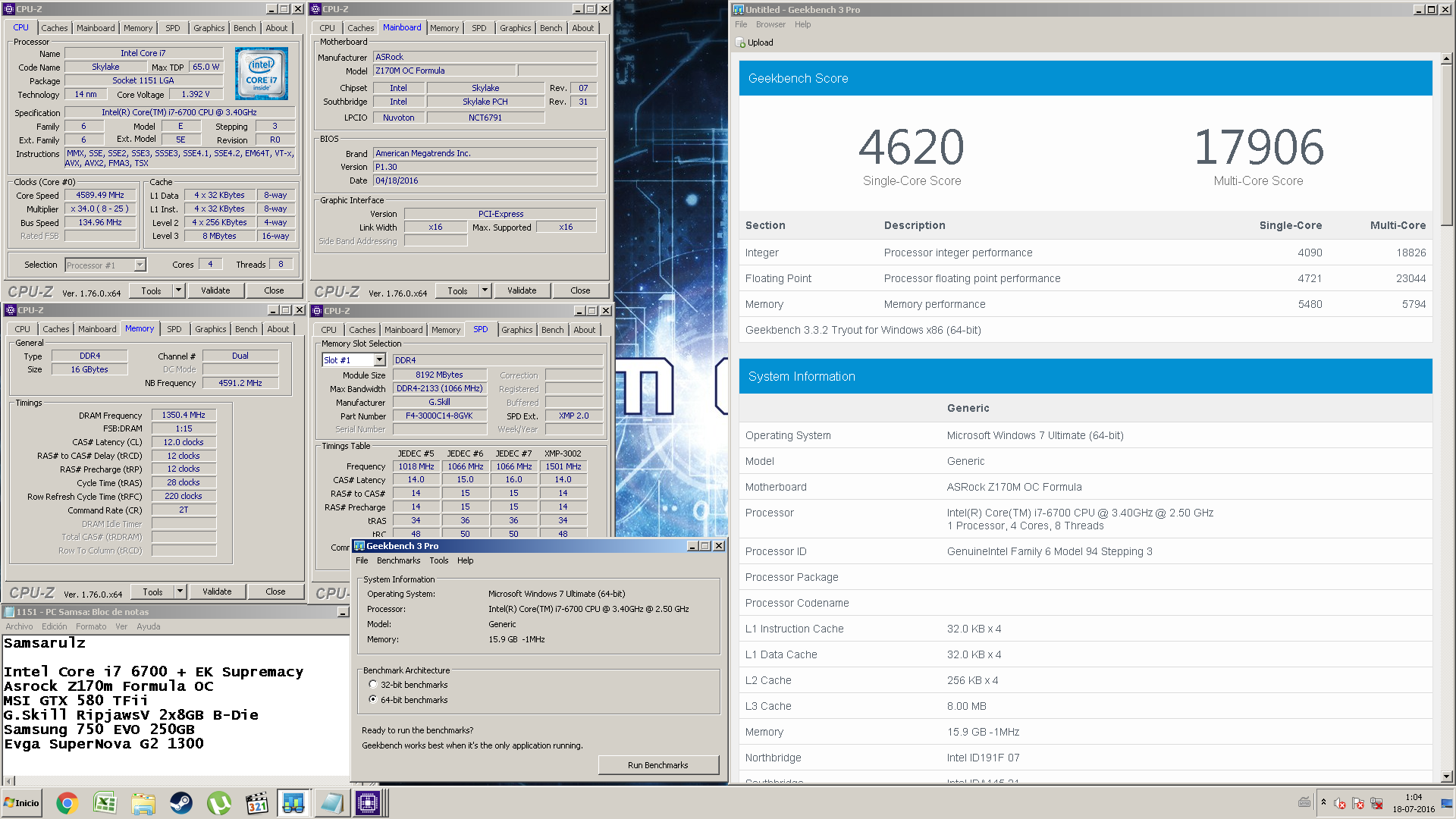Open Tools dropdown arrow in CPU-Z CPU window
The image size is (1456, 819).
179,290
